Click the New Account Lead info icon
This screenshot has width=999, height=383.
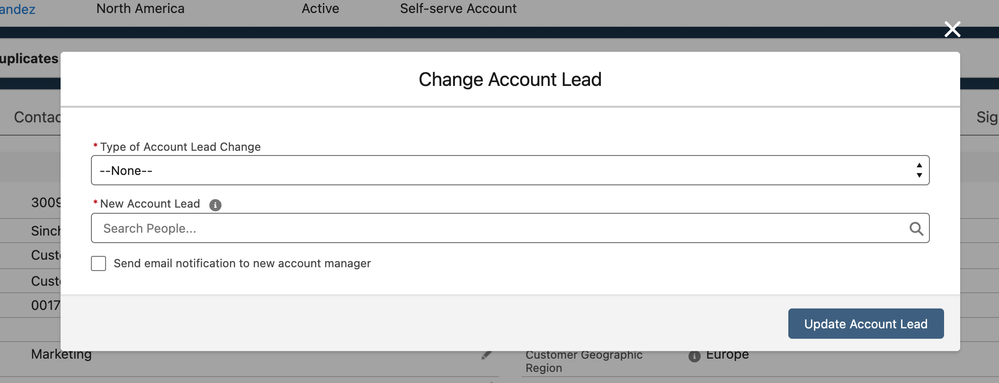215,205
